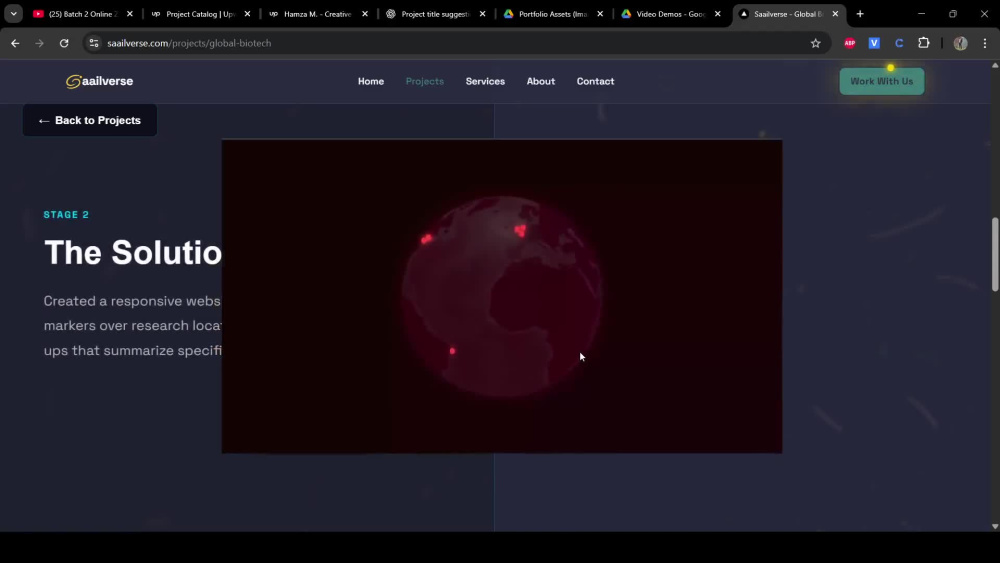This screenshot has height=563, width=1000.
Task: Open the blue C extension icon
Action: (x=899, y=43)
